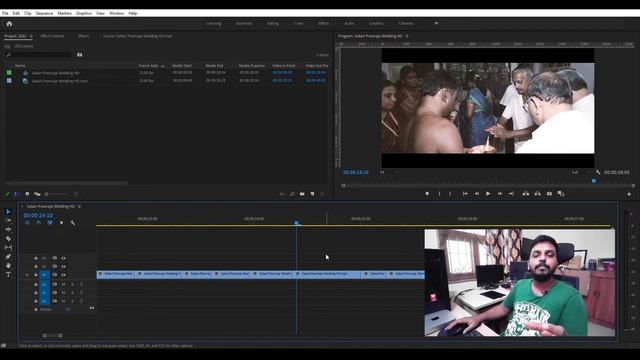Click Mark Out button in Program monitor
The height and width of the screenshot is (360, 640).
pyautogui.click(x=450, y=194)
